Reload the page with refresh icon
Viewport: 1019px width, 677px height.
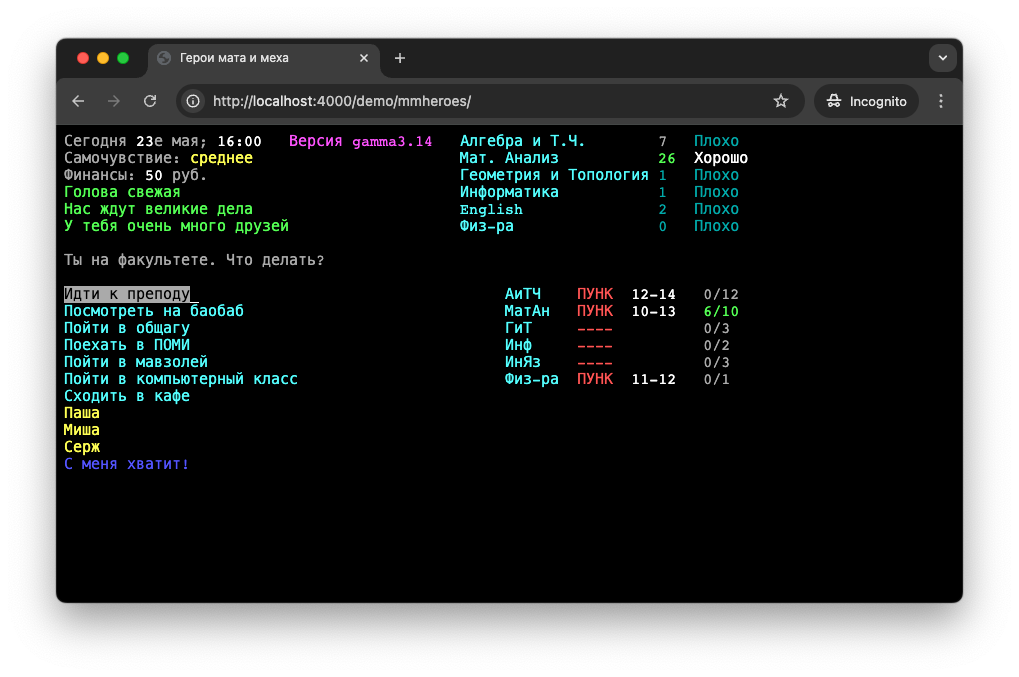click(150, 101)
